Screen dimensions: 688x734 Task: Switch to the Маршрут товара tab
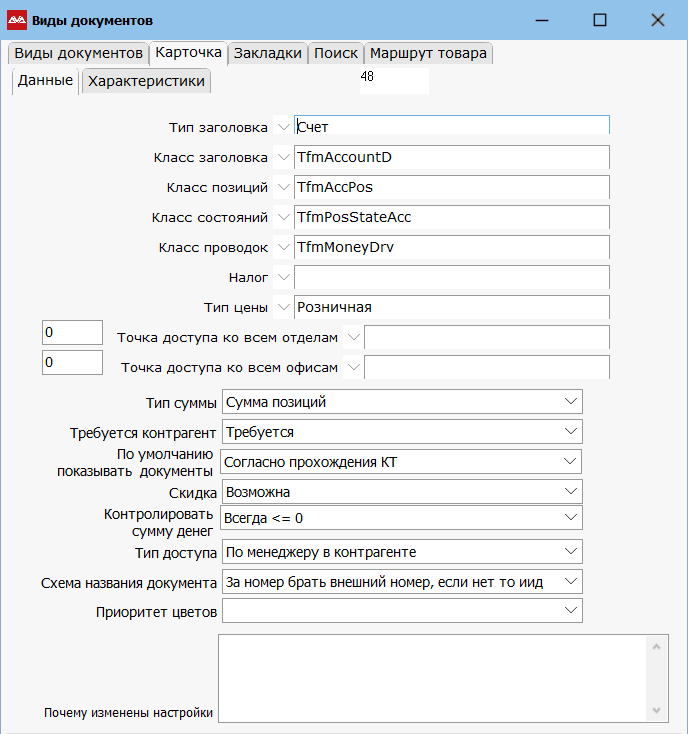pyautogui.click(x=428, y=54)
